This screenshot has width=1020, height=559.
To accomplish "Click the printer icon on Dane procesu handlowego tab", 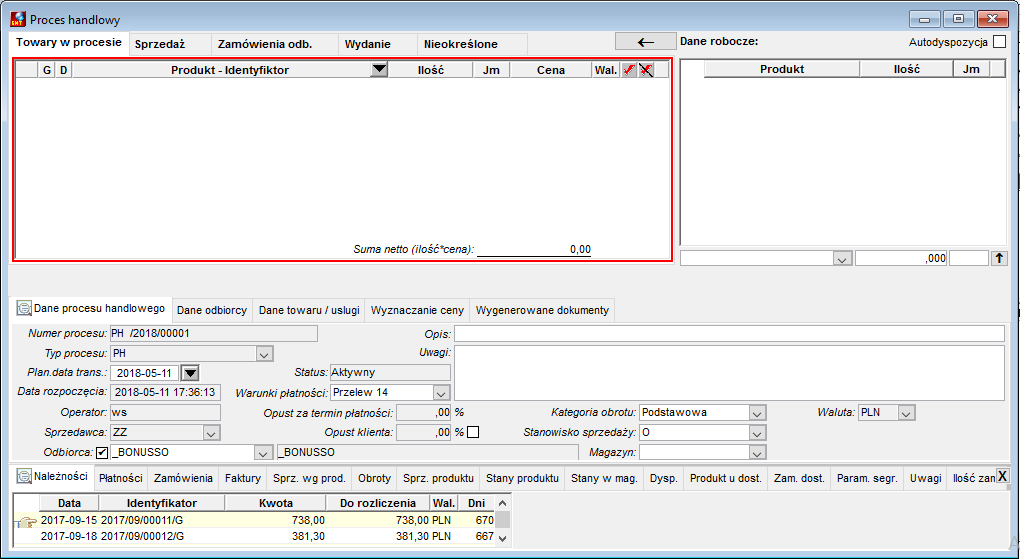I will (24, 308).
